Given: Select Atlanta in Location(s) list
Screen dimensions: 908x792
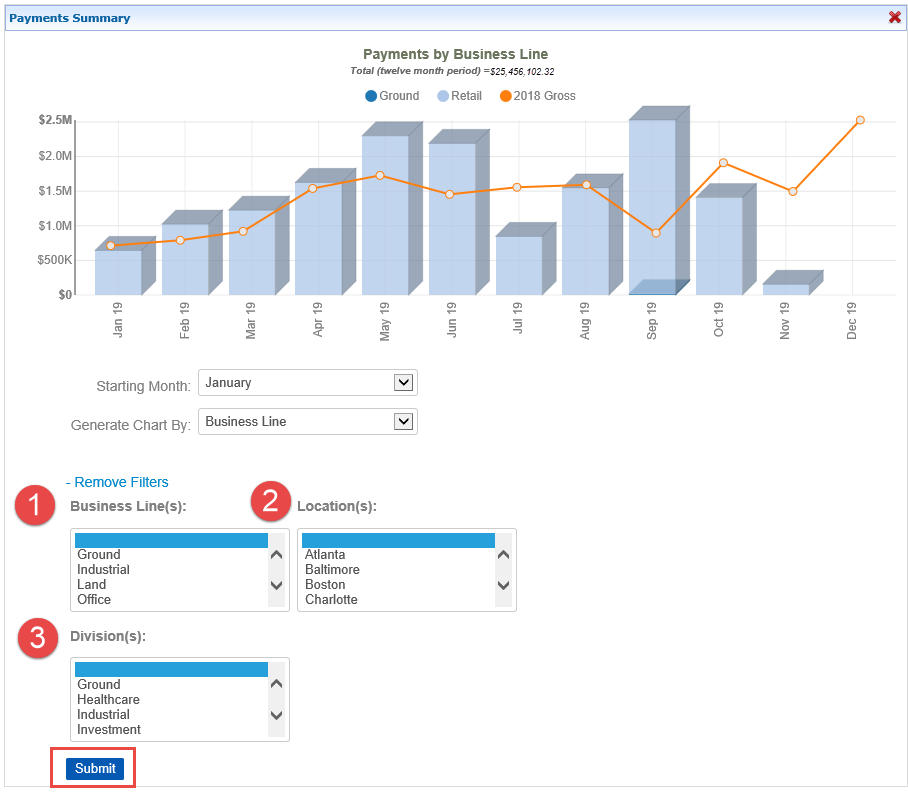Looking at the screenshot, I should pos(325,555).
